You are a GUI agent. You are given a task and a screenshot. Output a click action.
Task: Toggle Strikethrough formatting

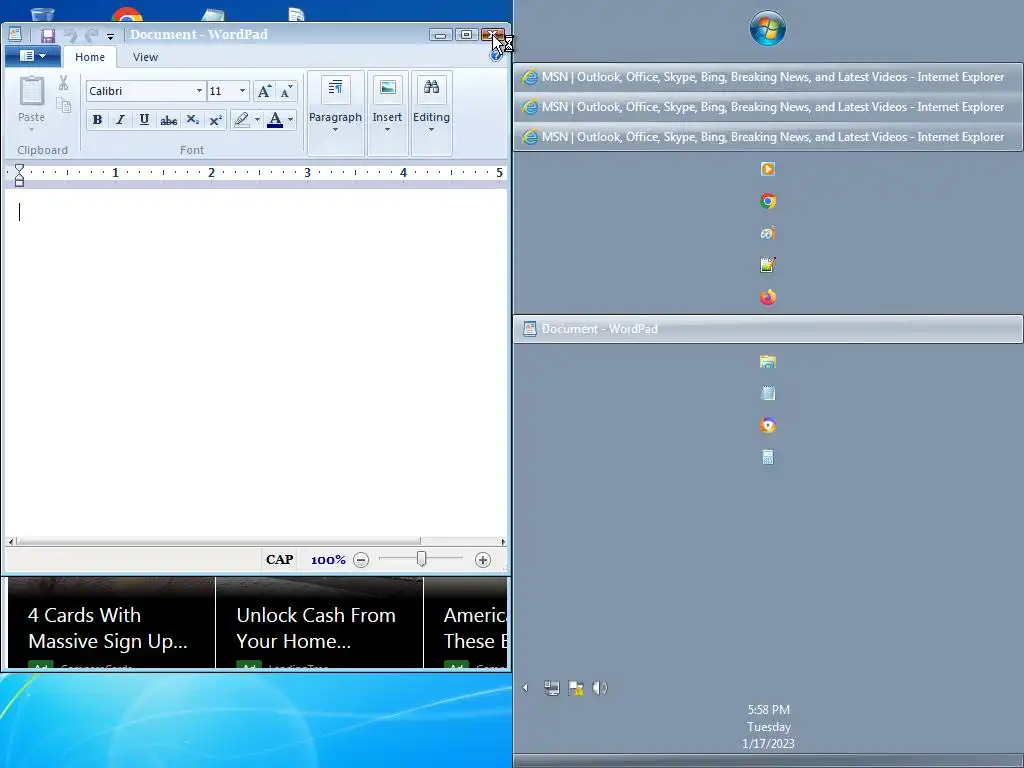pyautogui.click(x=168, y=120)
